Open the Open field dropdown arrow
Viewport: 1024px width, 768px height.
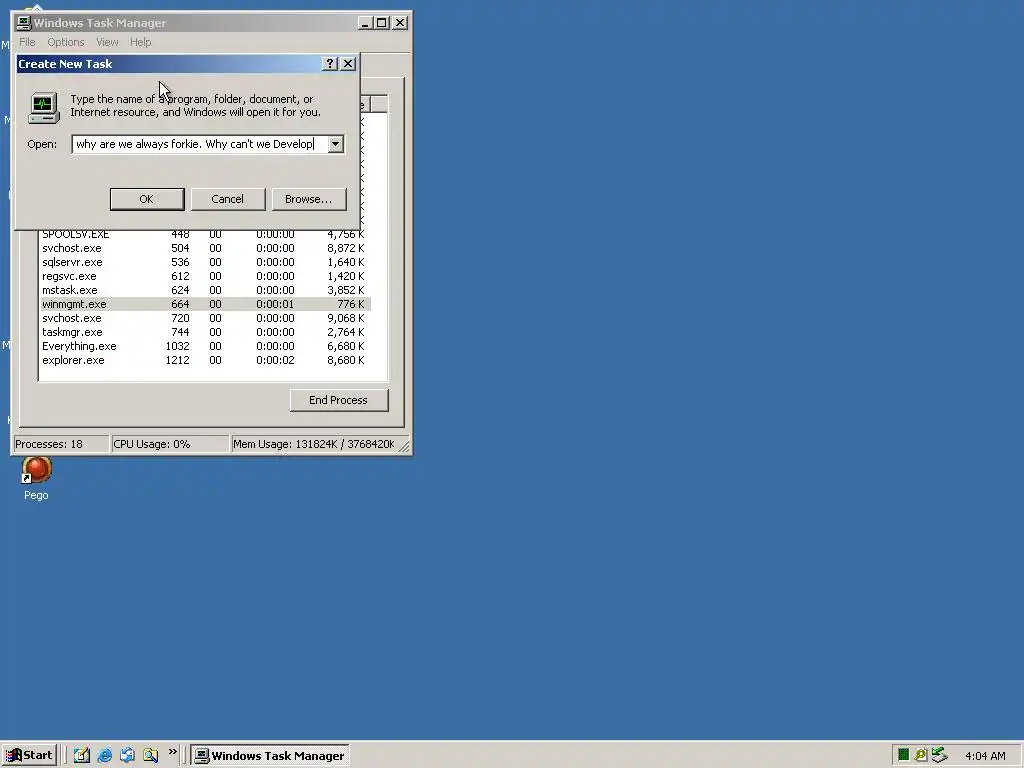point(336,144)
